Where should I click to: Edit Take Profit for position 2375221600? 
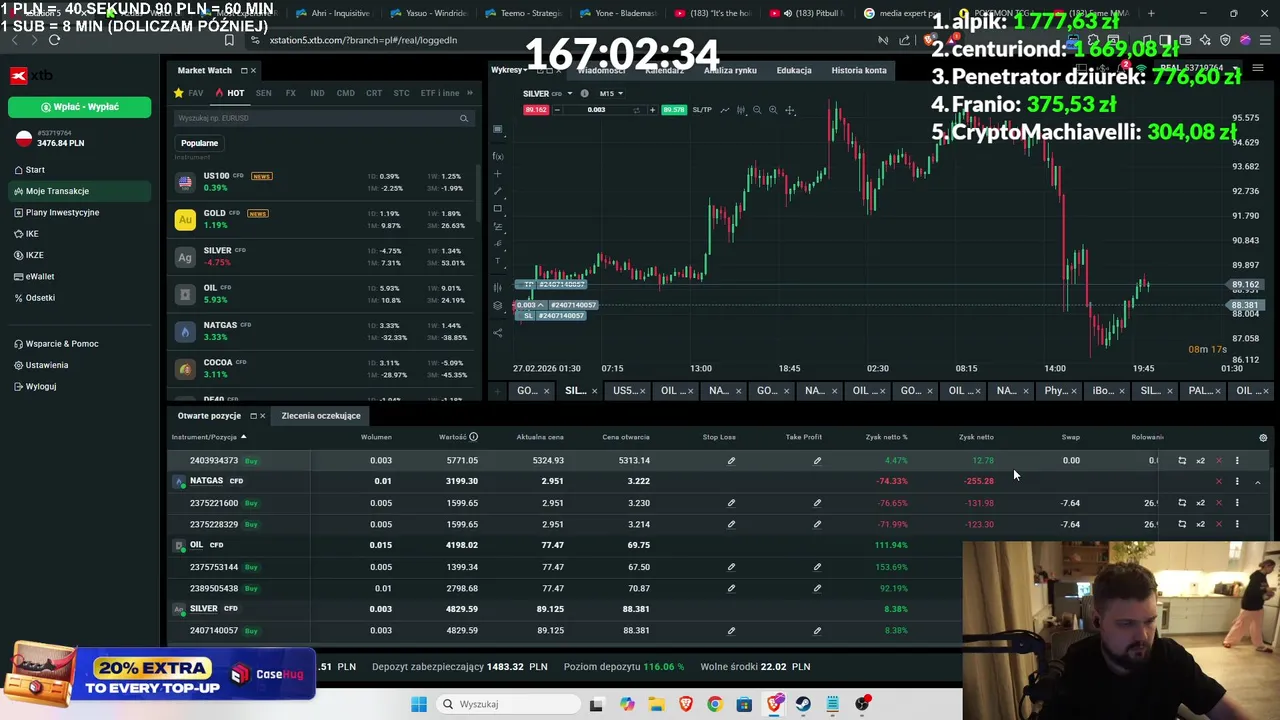click(817, 503)
